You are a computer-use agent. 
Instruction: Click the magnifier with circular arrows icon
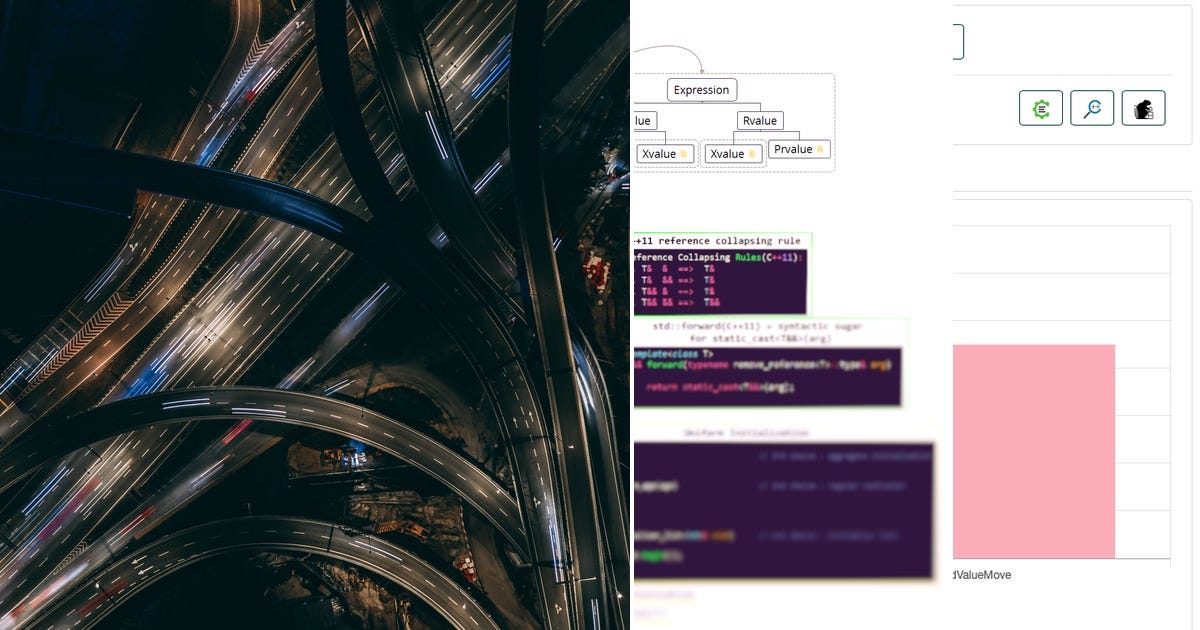click(1092, 108)
